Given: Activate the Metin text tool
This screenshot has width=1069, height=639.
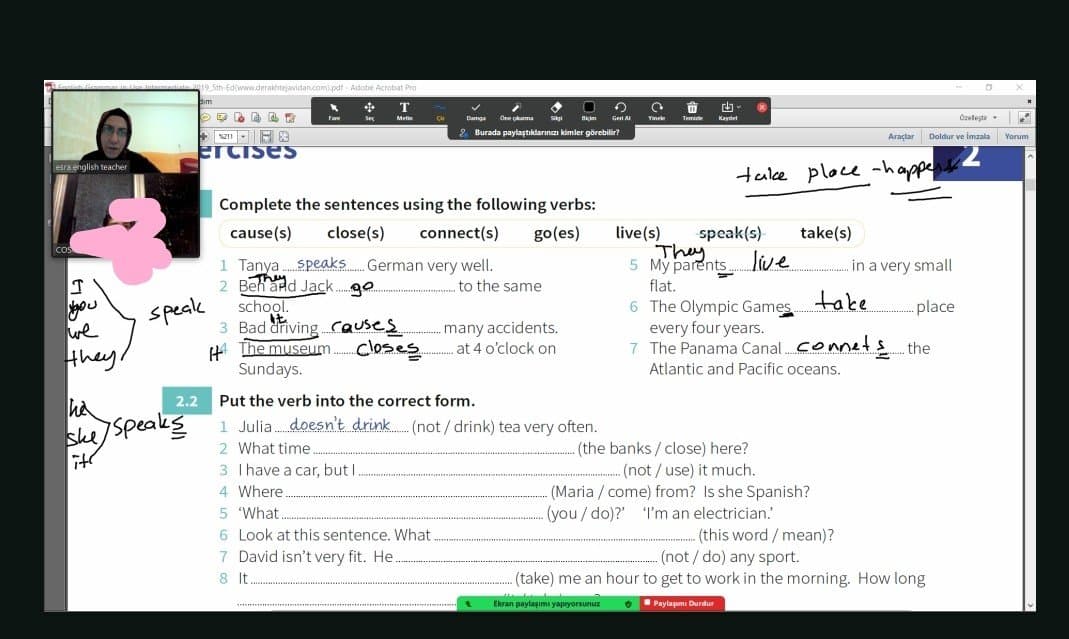Looking at the screenshot, I should point(404,110).
